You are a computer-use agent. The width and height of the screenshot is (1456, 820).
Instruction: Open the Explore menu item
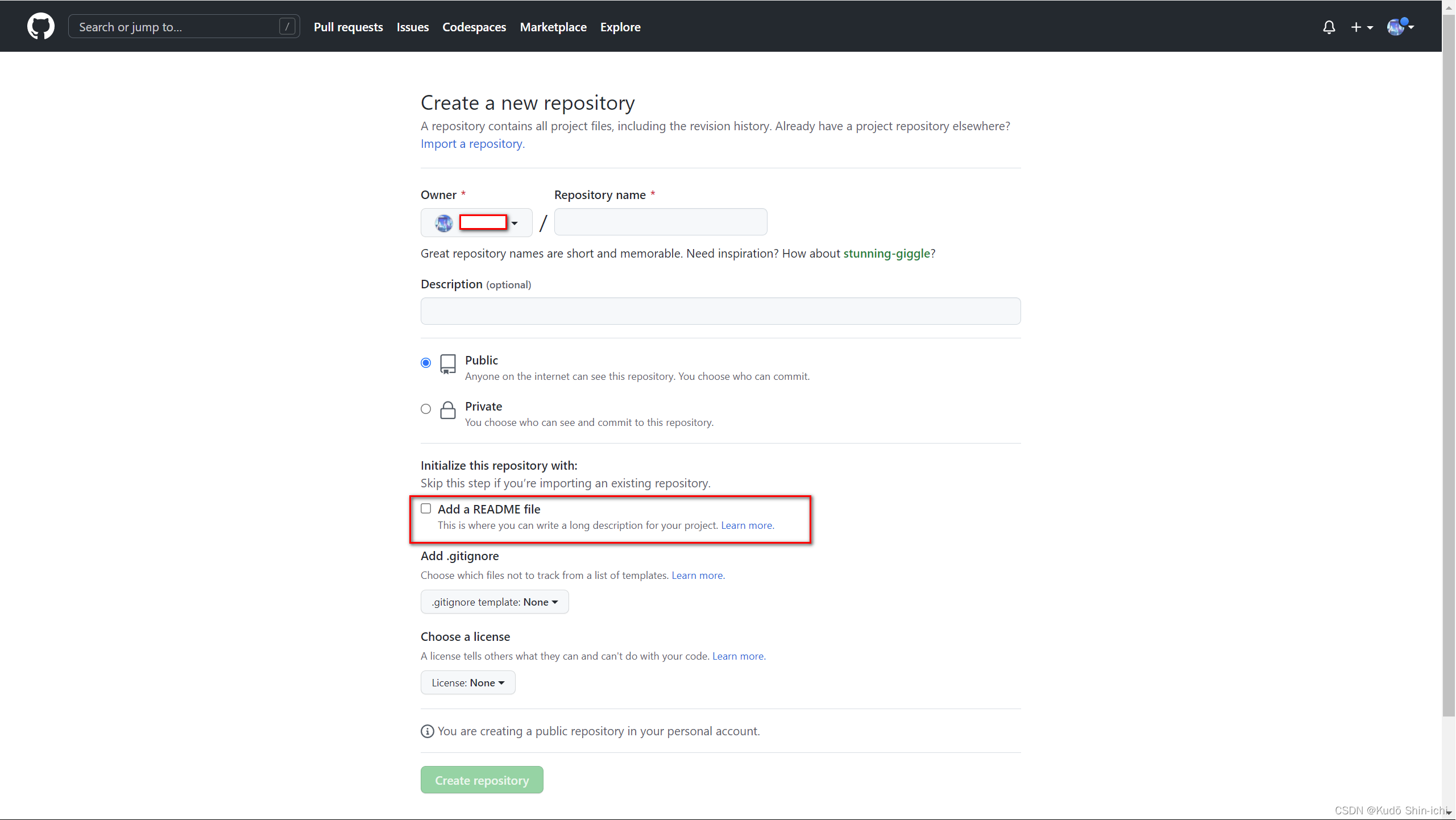click(619, 27)
